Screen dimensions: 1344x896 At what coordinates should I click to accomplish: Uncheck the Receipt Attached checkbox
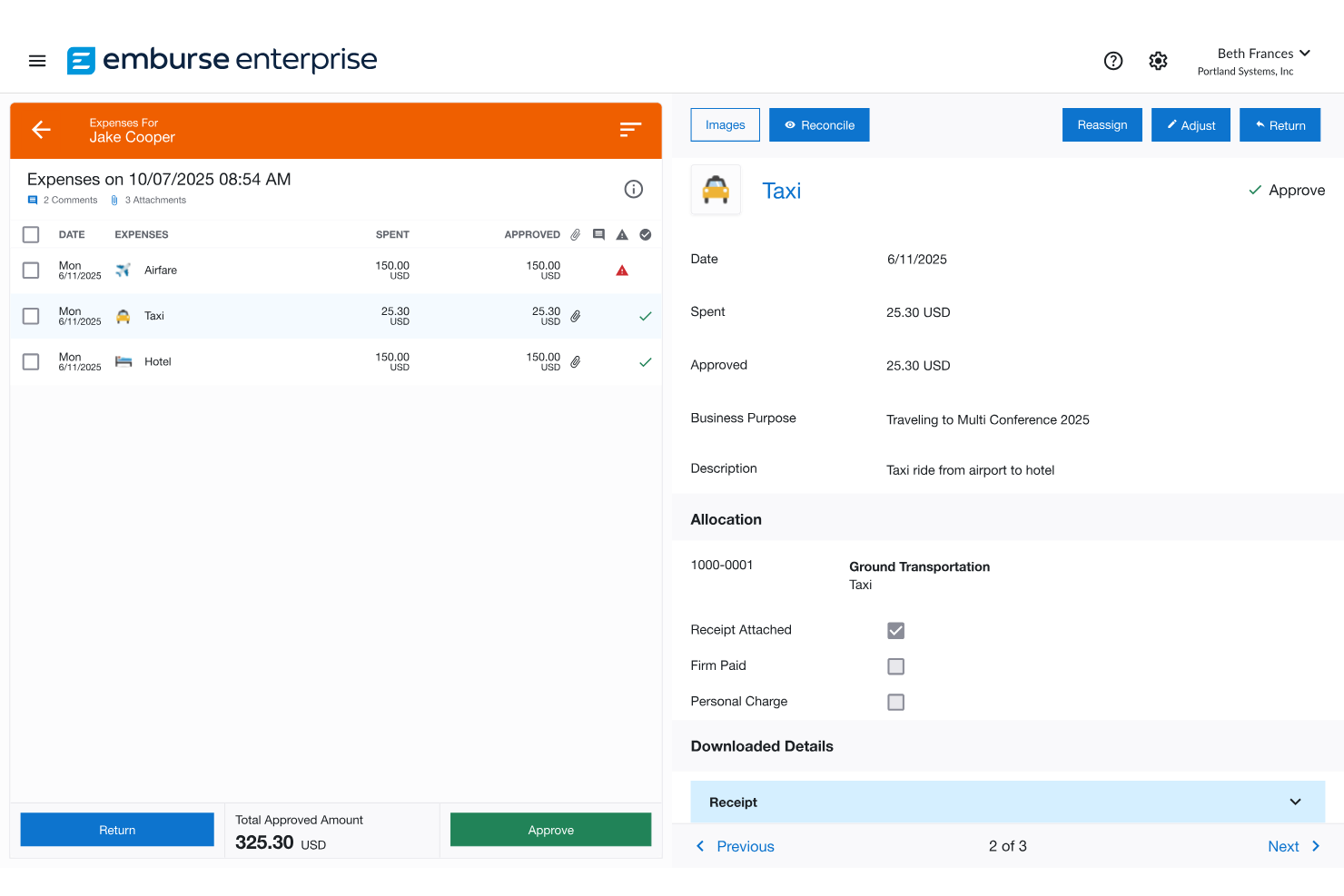click(x=895, y=630)
